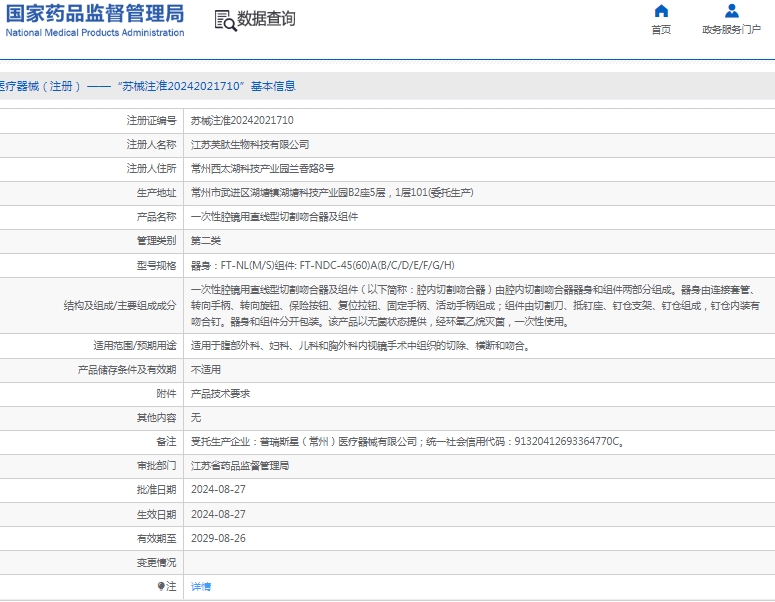Open the 详情 link
Screen dimensions: 775x602
(x=201, y=587)
